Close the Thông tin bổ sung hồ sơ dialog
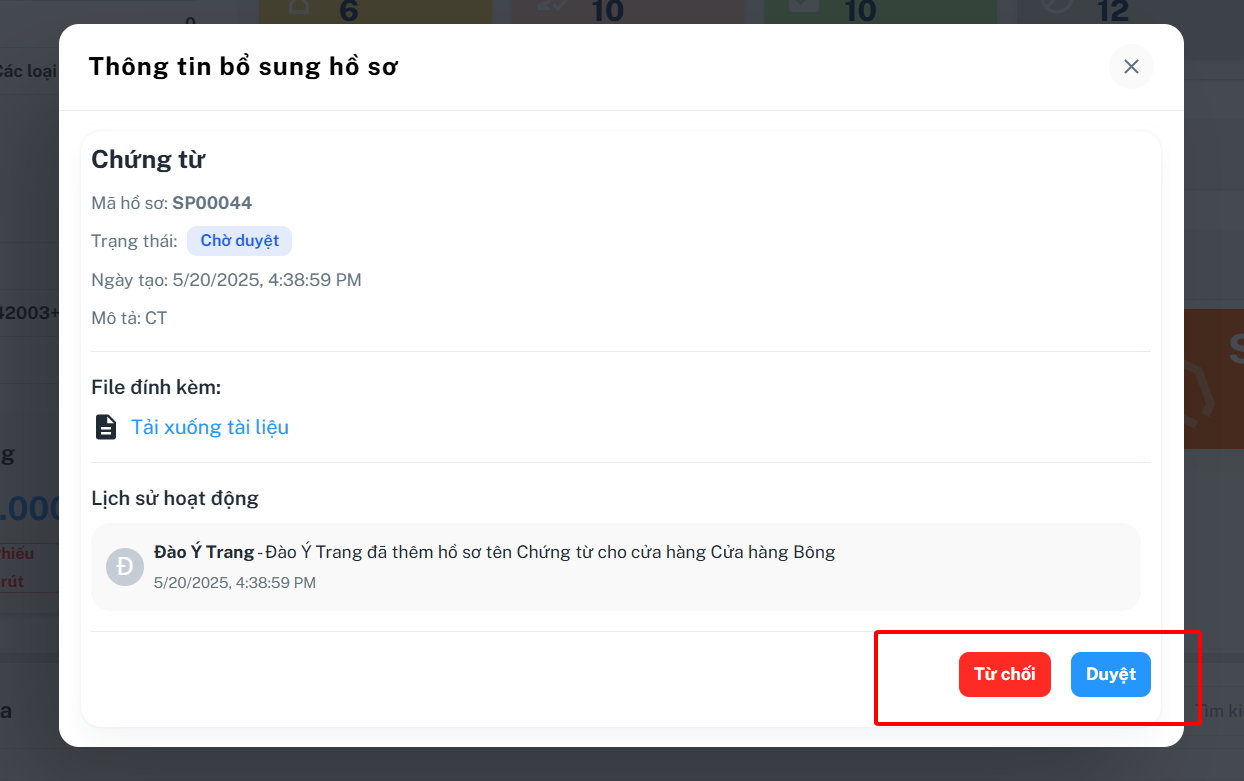Viewport: 1244px width, 781px height. 1131,66
